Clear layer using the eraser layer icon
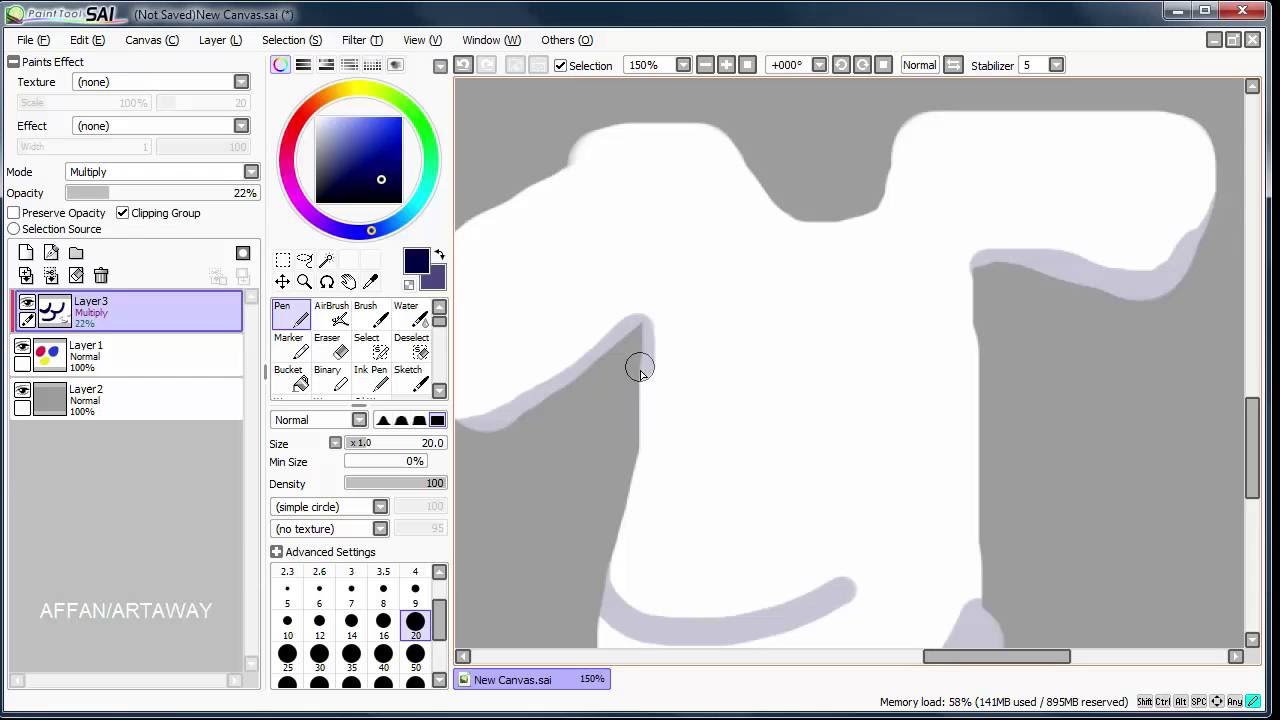This screenshot has width=1280, height=720. point(76,276)
